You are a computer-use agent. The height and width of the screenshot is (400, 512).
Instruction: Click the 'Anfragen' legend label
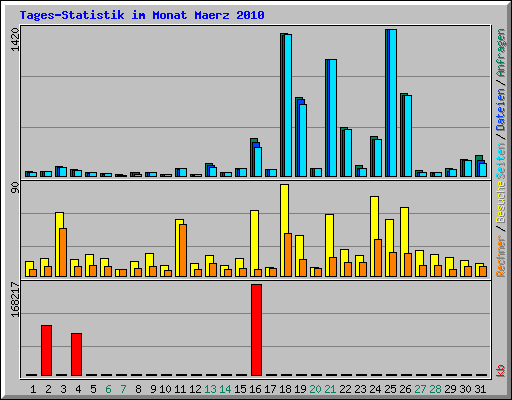[x=501, y=53]
